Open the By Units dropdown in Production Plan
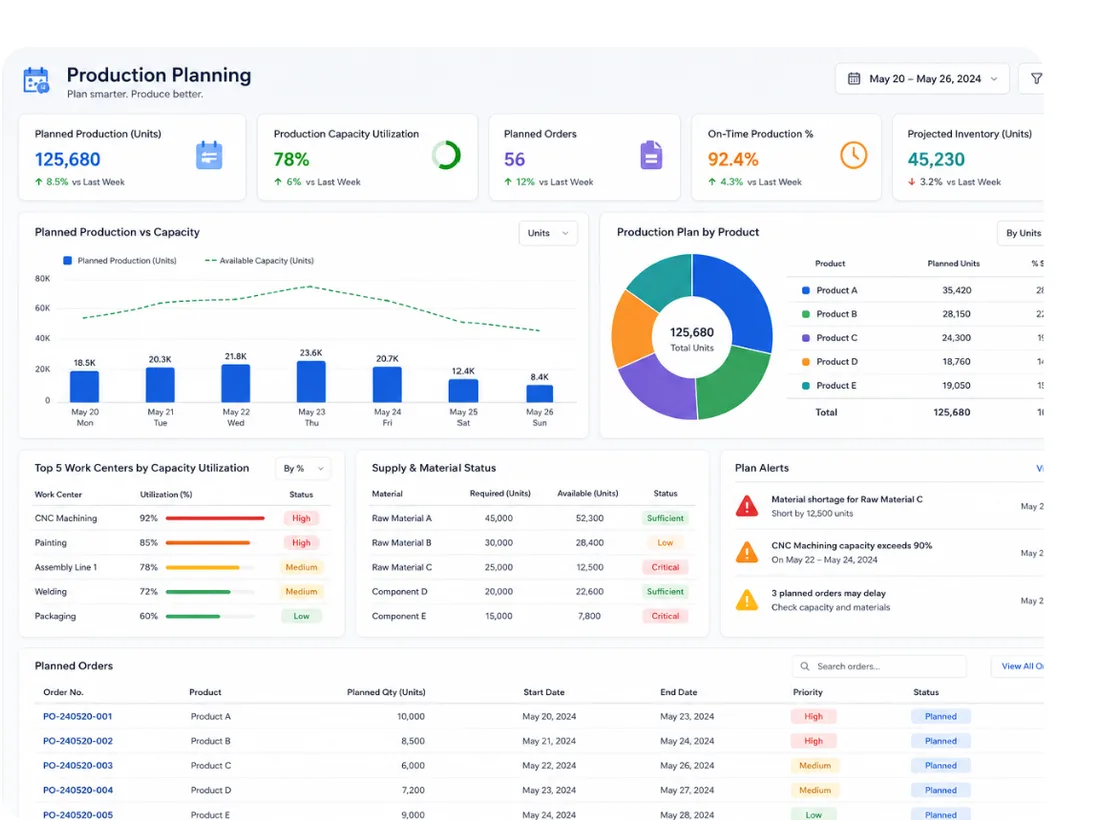The image size is (1119, 820). tap(1022, 233)
